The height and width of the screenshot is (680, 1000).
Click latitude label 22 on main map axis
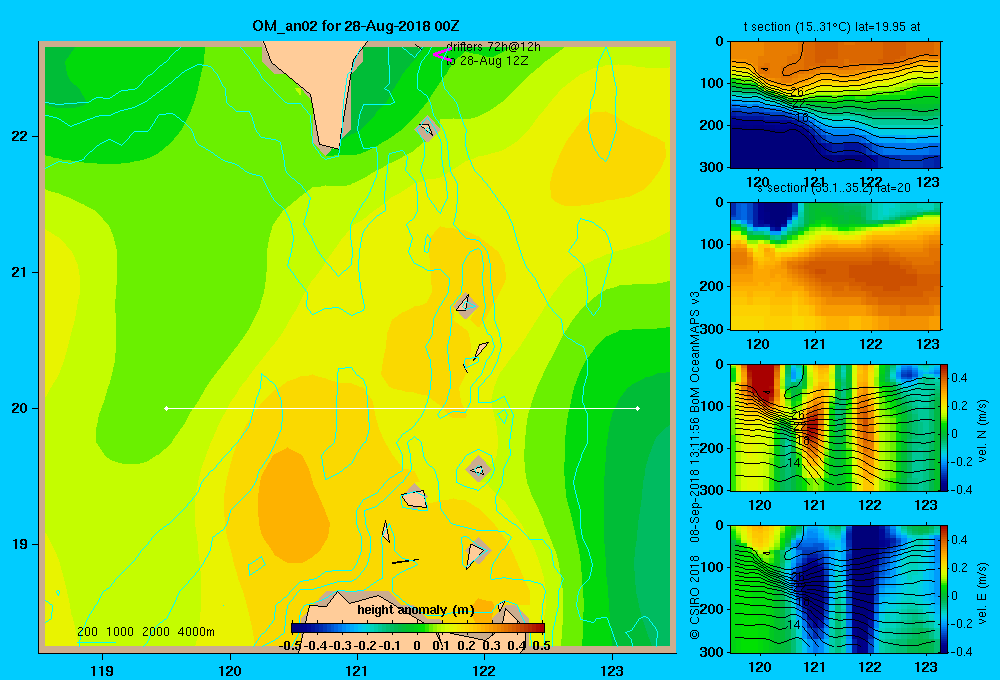pos(20,136)
